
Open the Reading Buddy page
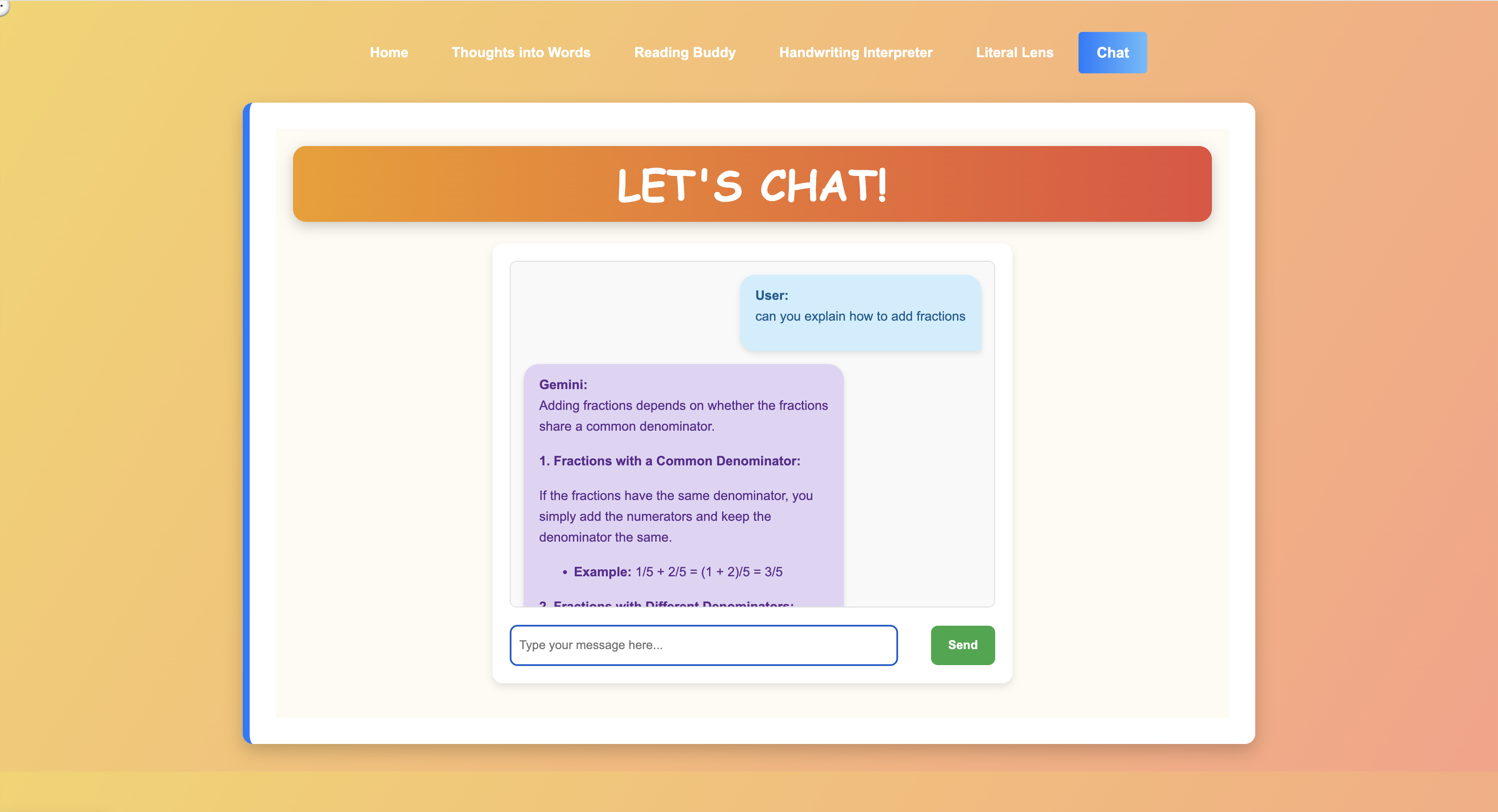(x=684, y=52)
